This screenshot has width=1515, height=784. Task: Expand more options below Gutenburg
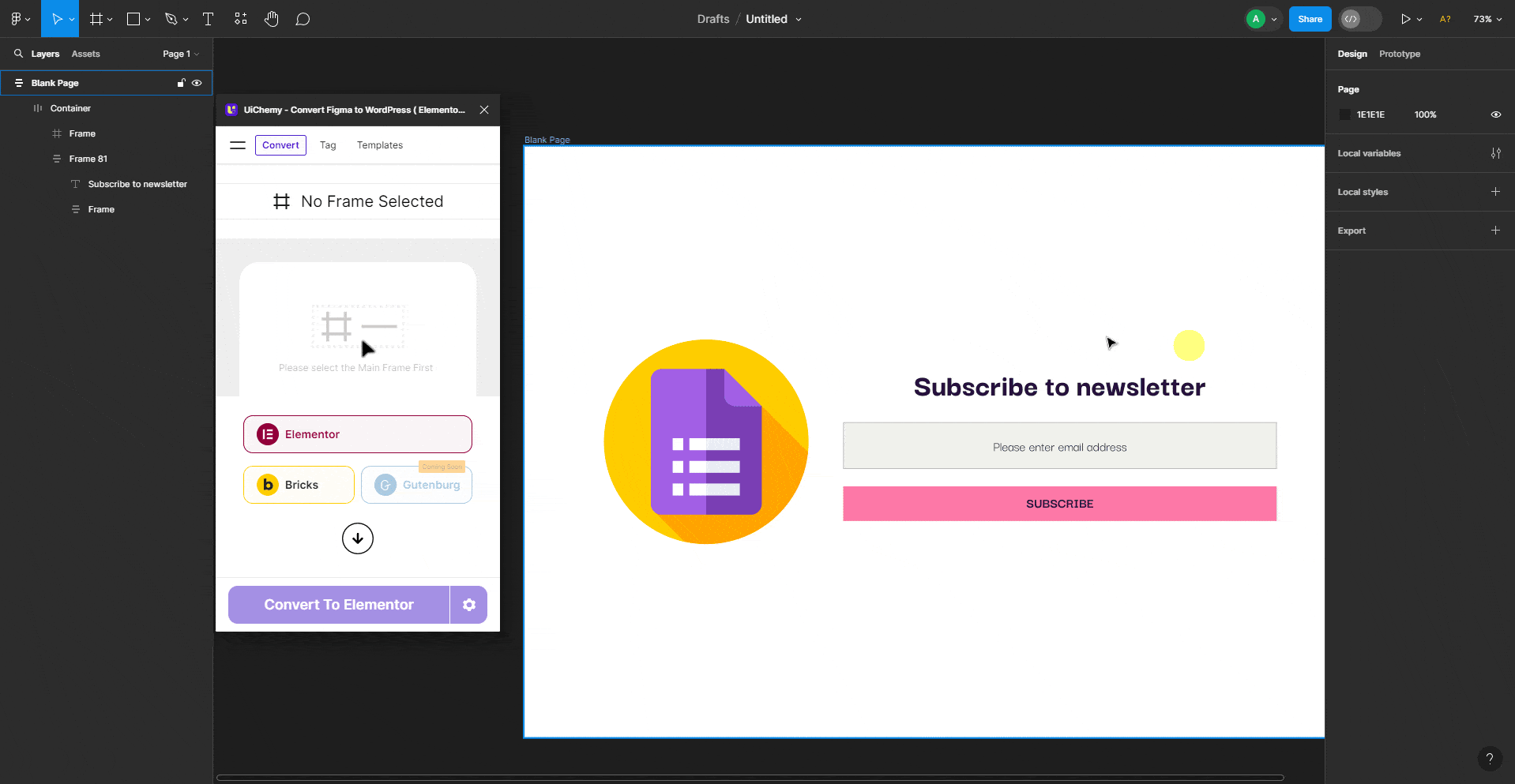357,538
